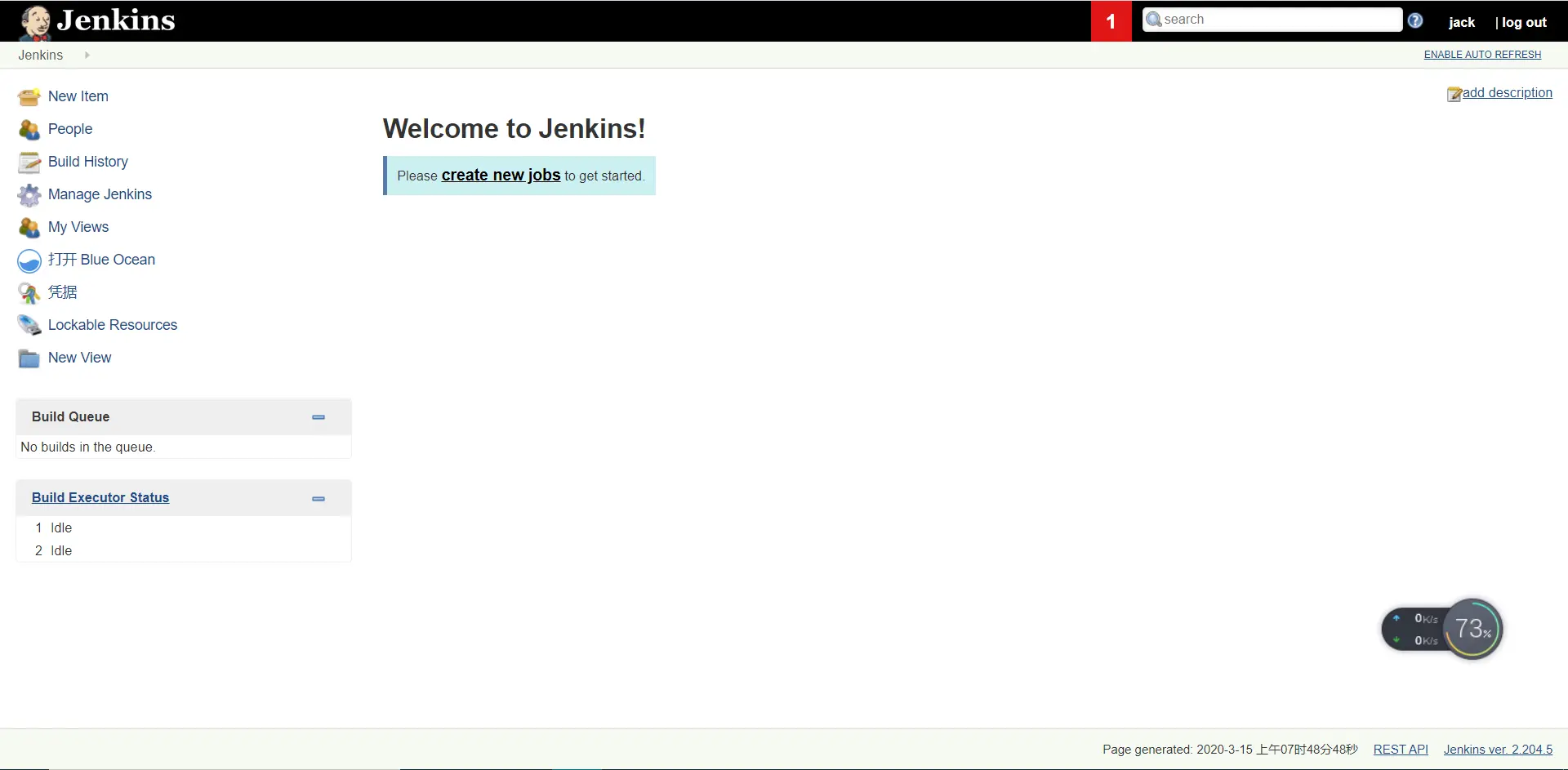This screenshot has width=1568, height=770.
Task: Click the New Item box icon
Action: 29,97
